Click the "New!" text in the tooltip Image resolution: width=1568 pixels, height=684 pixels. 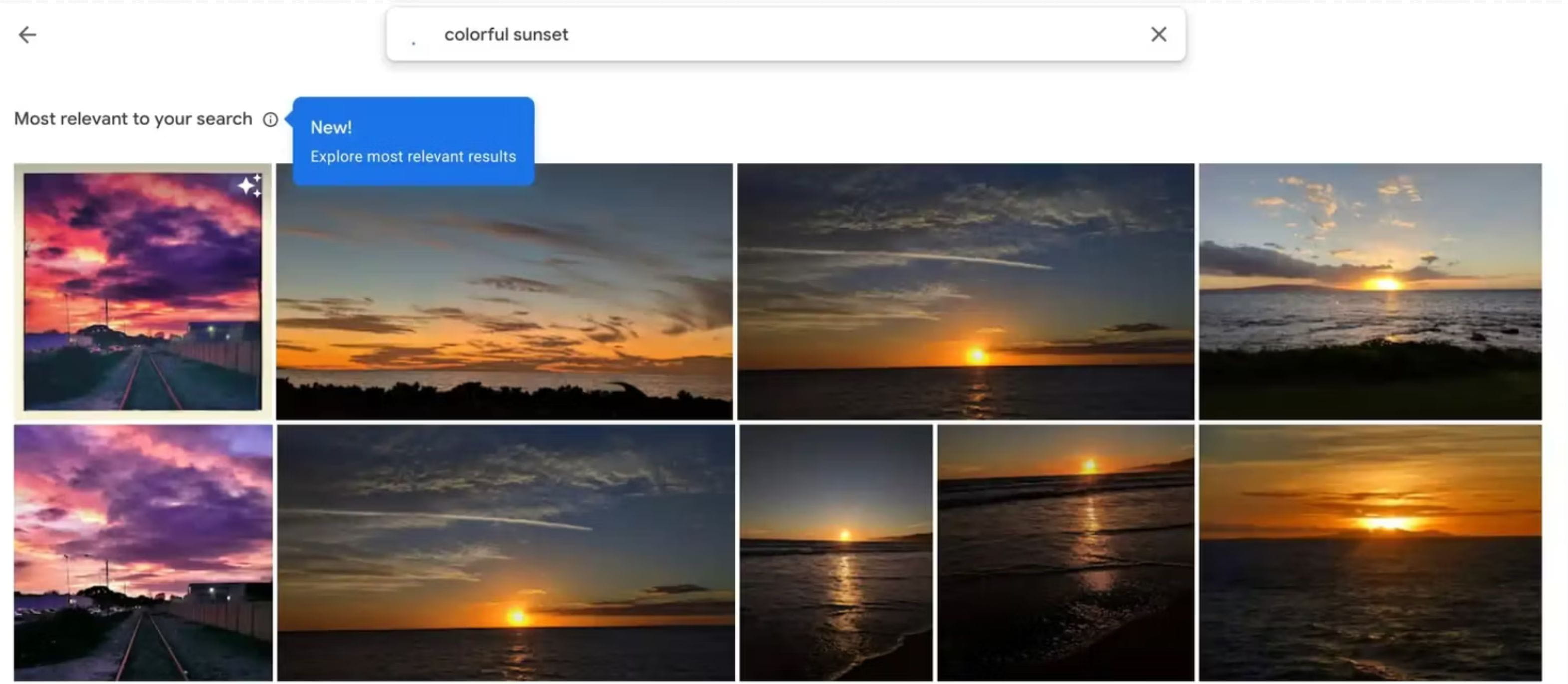332,128
